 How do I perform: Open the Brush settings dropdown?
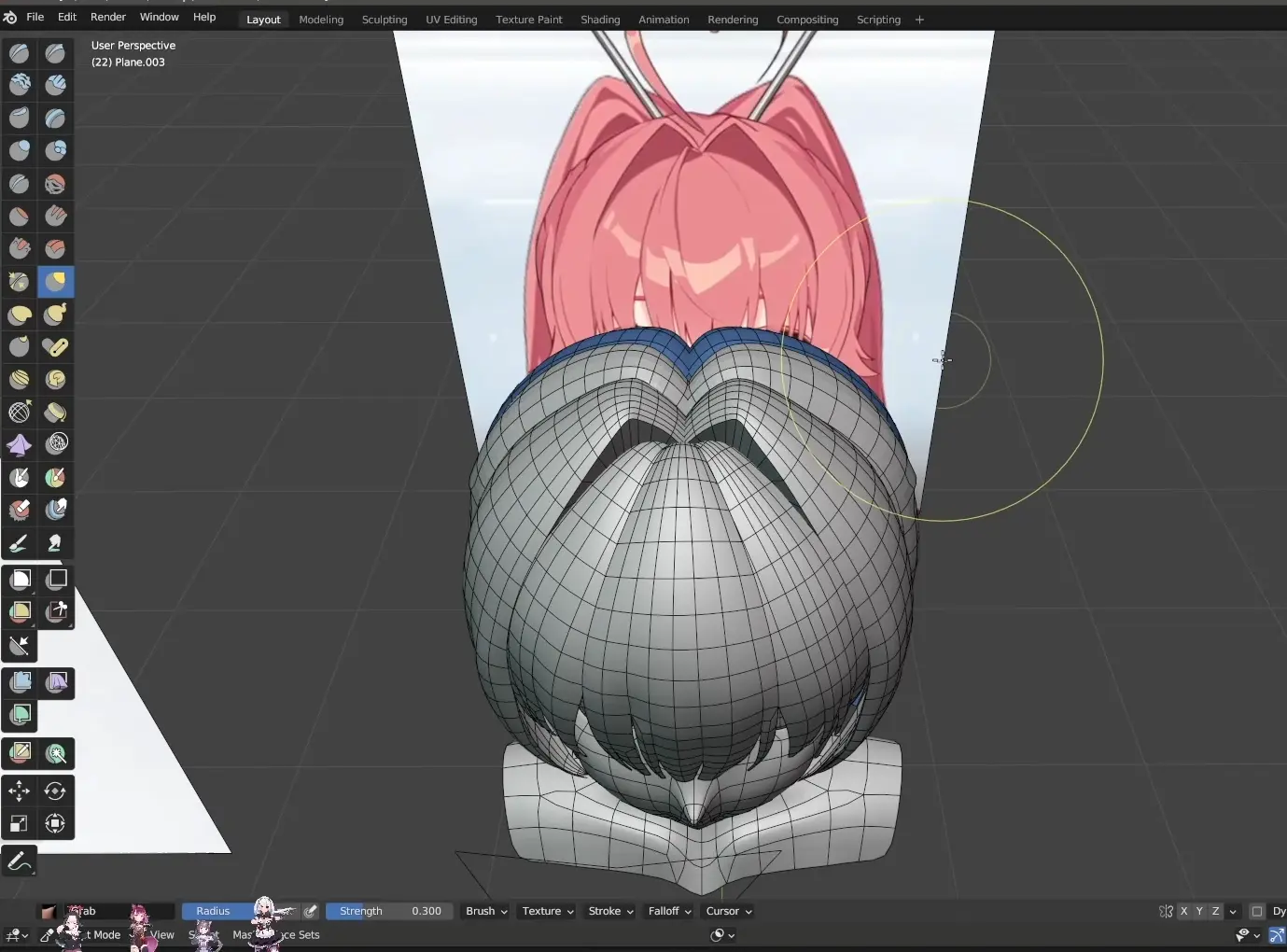486,911
